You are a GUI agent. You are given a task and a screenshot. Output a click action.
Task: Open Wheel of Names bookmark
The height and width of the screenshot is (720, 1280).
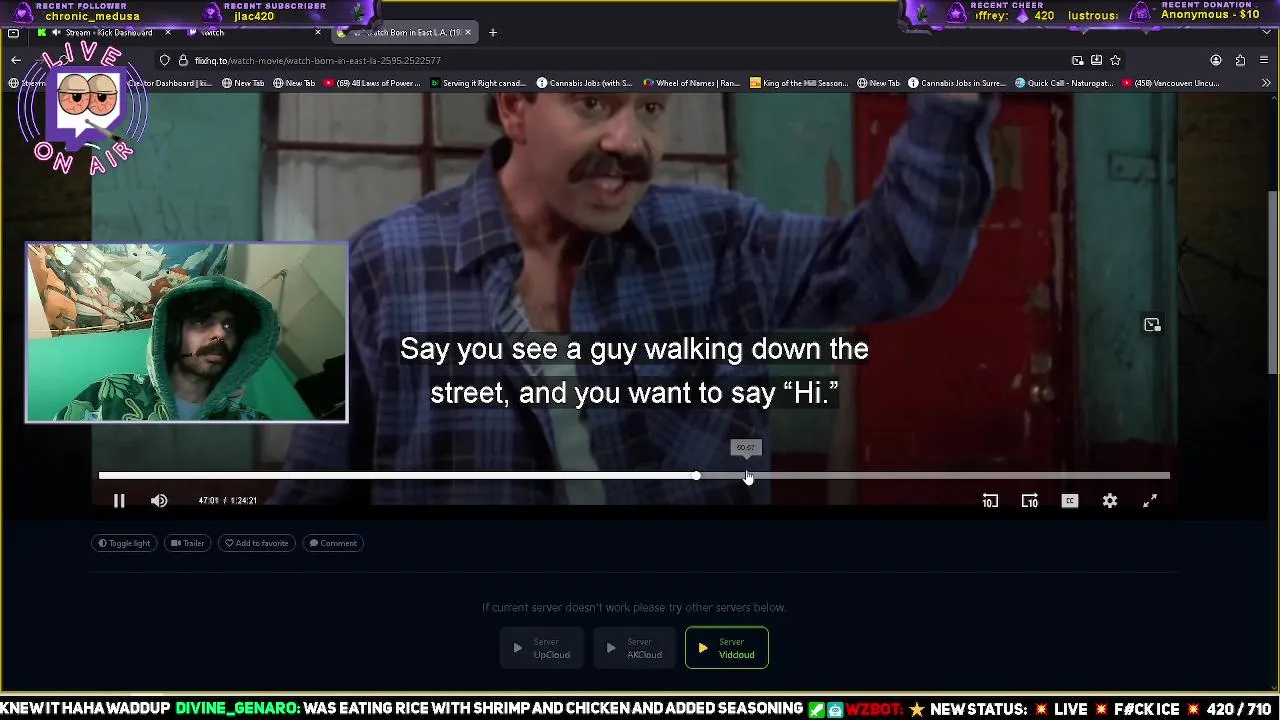tap(693, 84)
